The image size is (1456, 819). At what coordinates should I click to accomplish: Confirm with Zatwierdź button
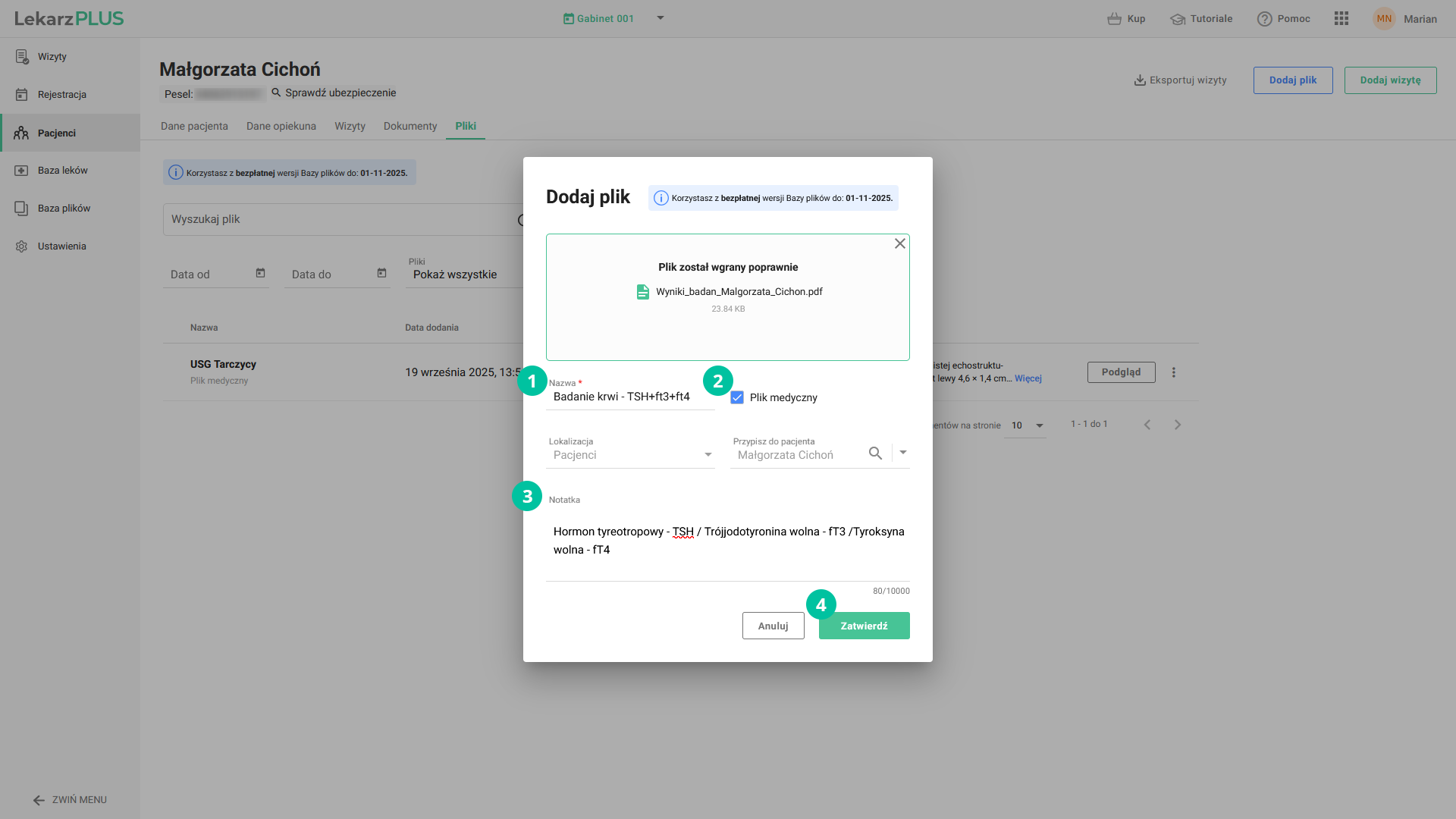[864, 626]
